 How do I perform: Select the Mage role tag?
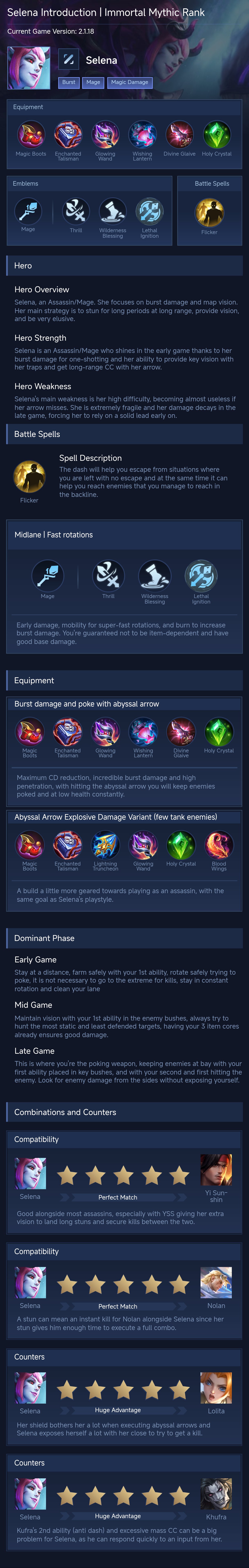pos(93,82)
